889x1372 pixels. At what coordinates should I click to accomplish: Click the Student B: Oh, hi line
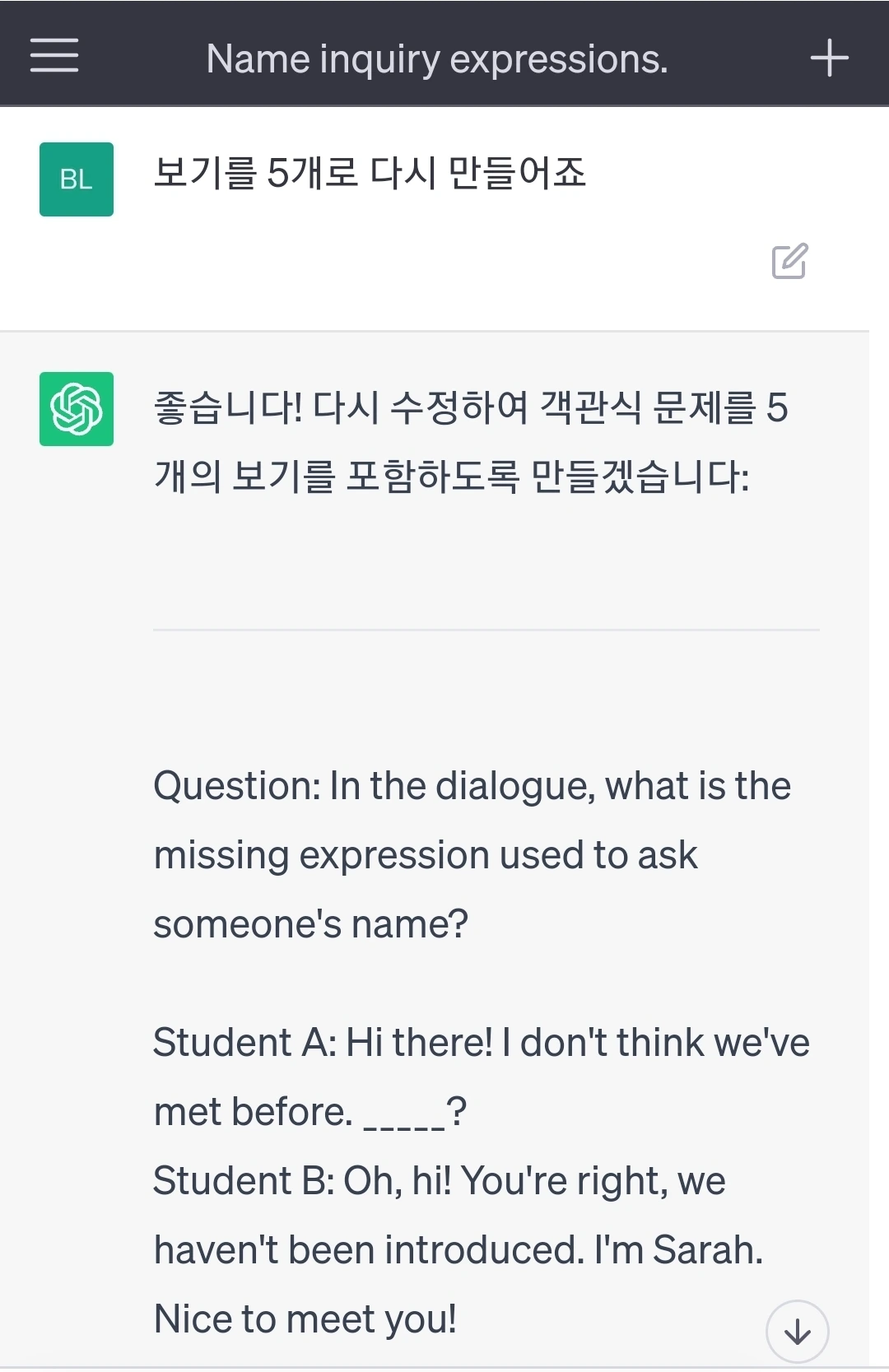[439, 1181]
